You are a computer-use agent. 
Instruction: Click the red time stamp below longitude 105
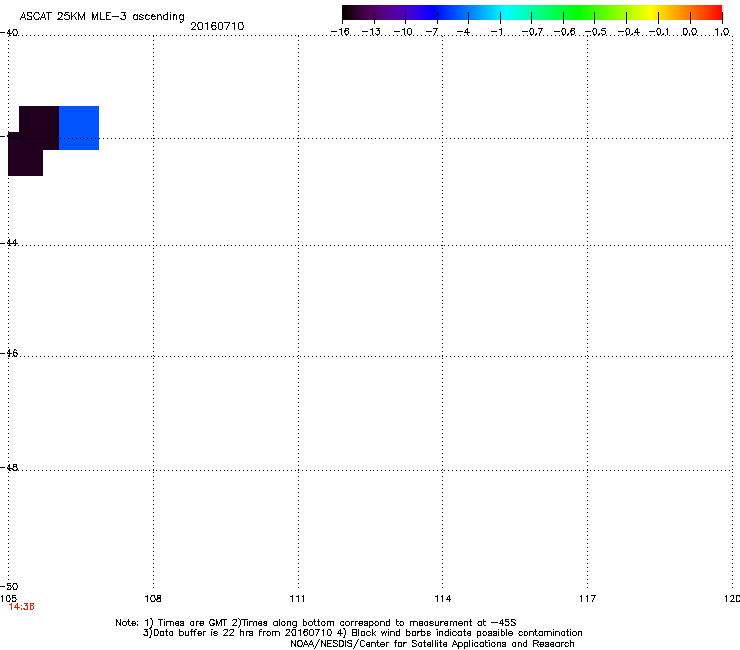(x=21, y=607)
